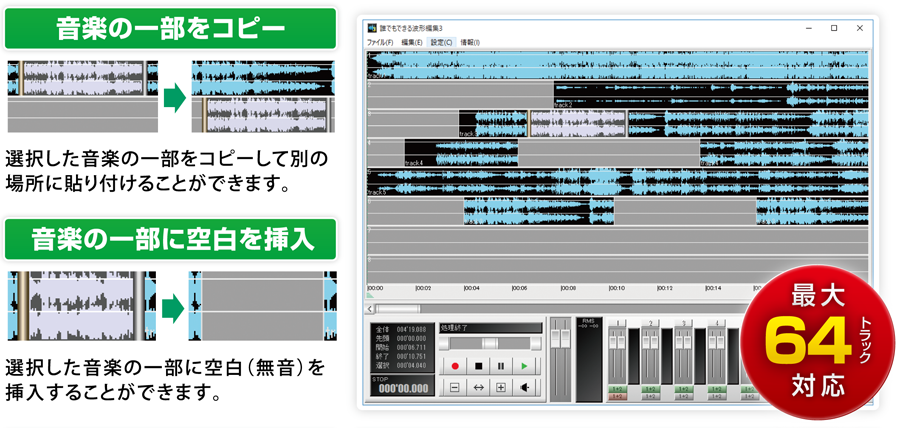Click the zoom in plus icon

[500, 386]
